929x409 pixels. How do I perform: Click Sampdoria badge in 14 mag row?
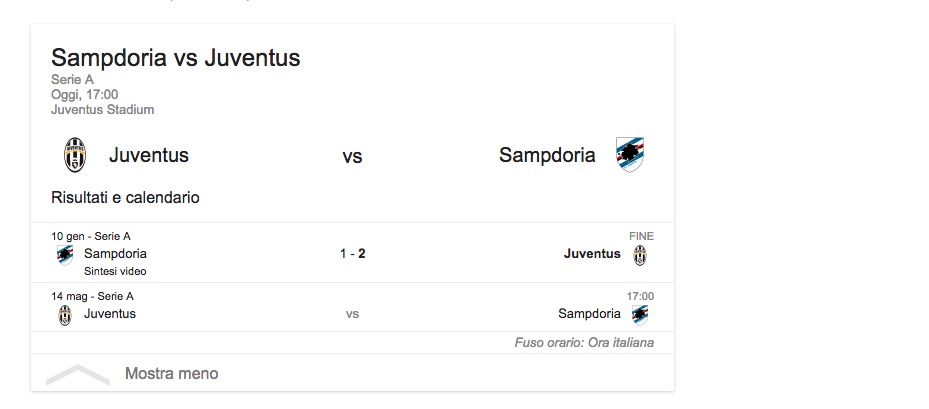(x=640, y=315)
